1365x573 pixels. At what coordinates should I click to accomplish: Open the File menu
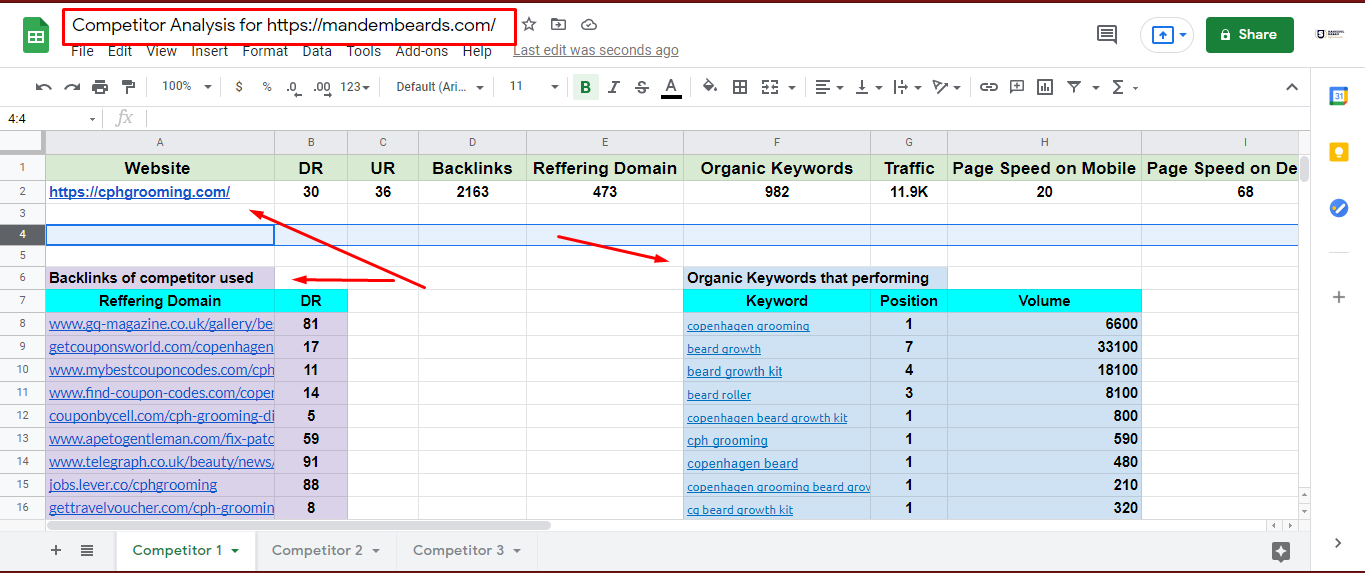tap(82, 51)
